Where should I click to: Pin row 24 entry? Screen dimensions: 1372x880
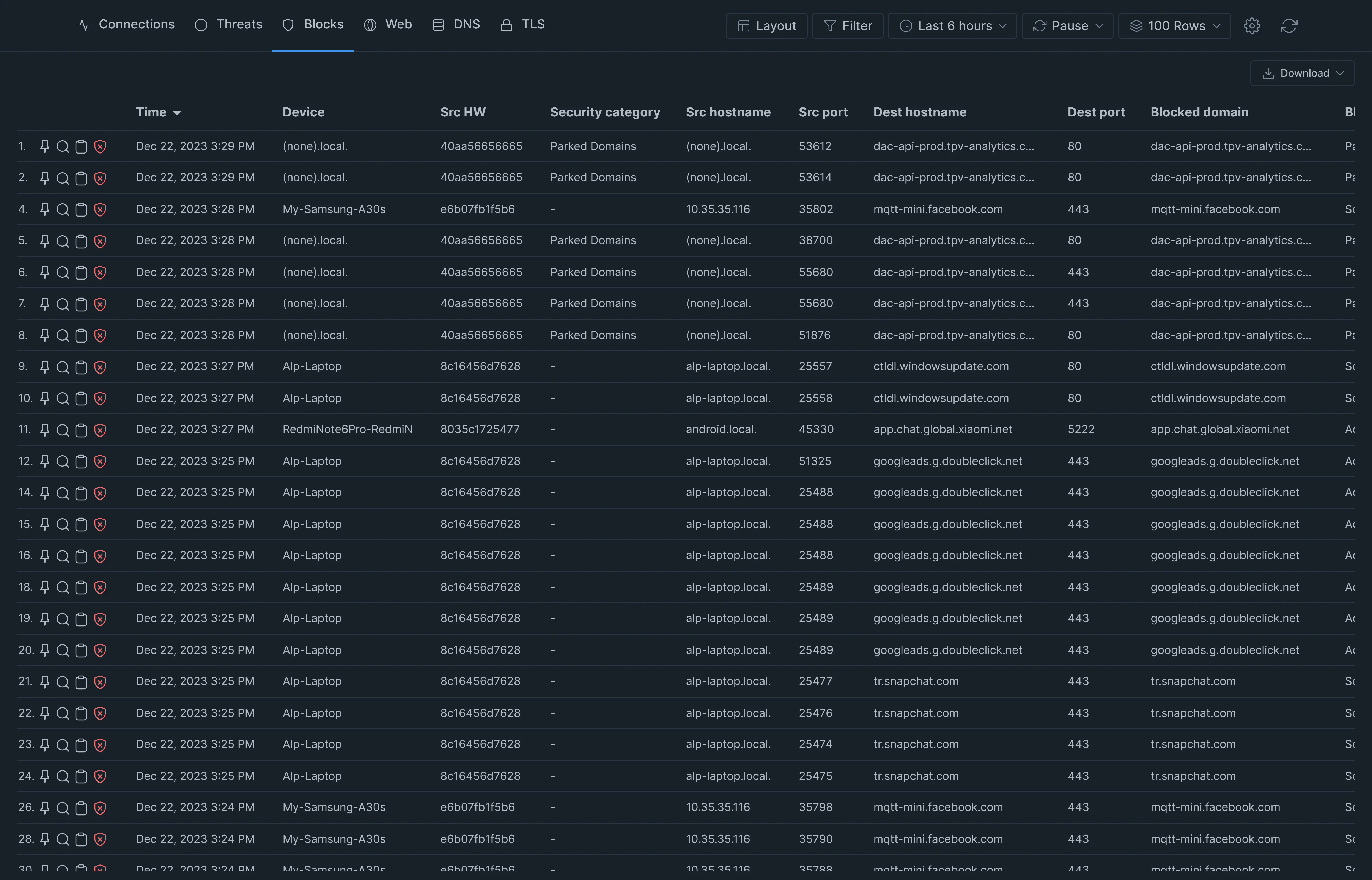pyautogui.click(x=45, y=776)
